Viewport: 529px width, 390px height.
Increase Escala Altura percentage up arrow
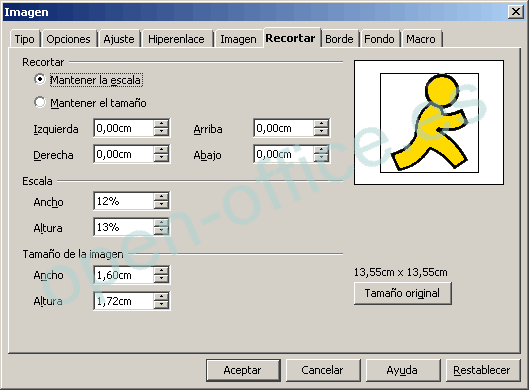(161, 223)
